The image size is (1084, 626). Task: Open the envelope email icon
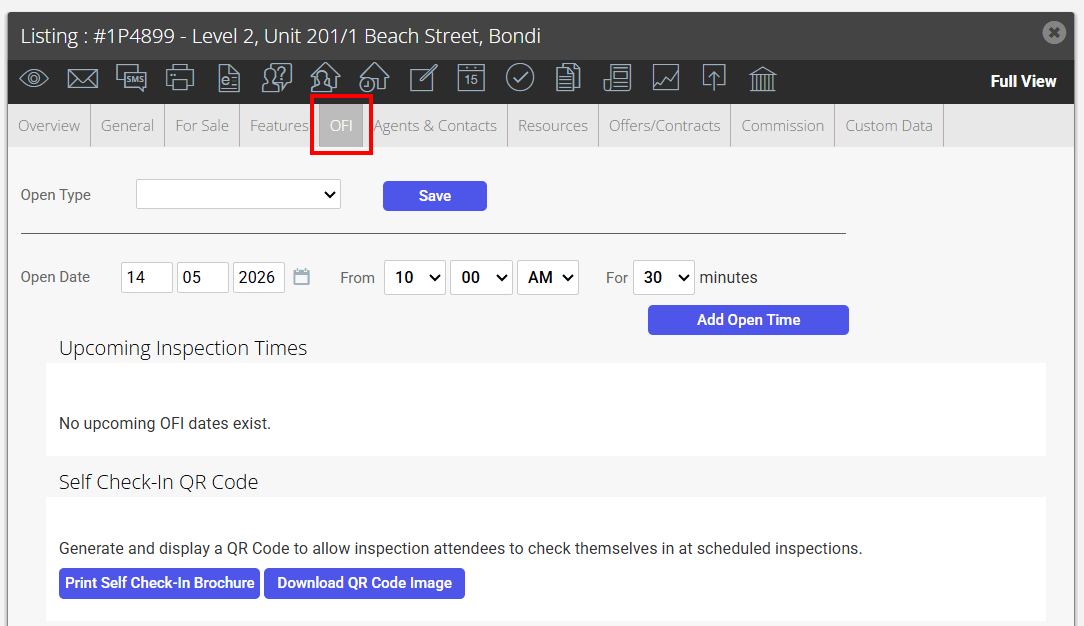(82, 79)
